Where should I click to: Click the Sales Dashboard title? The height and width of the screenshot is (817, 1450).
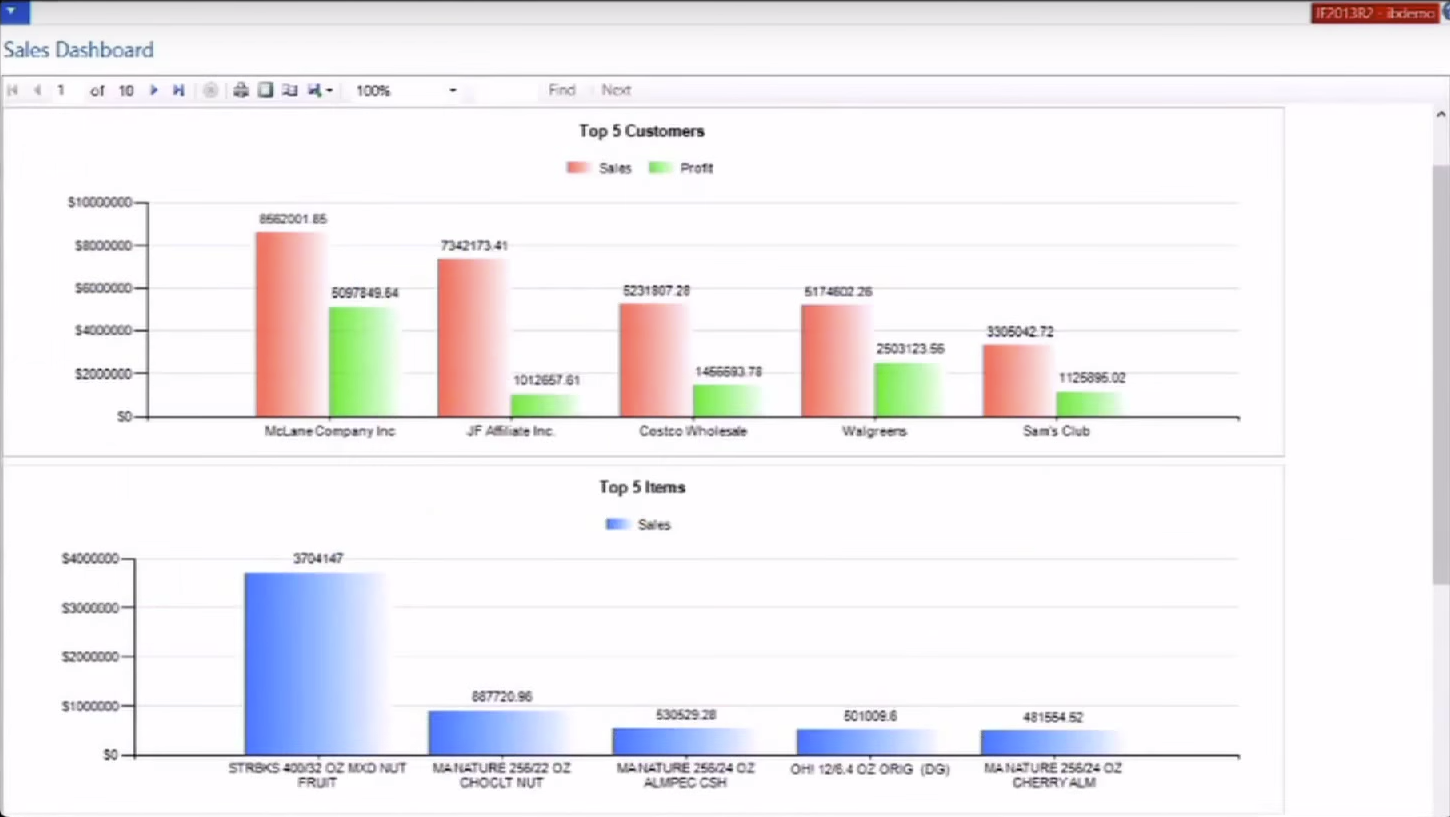[x=79, y=50]
